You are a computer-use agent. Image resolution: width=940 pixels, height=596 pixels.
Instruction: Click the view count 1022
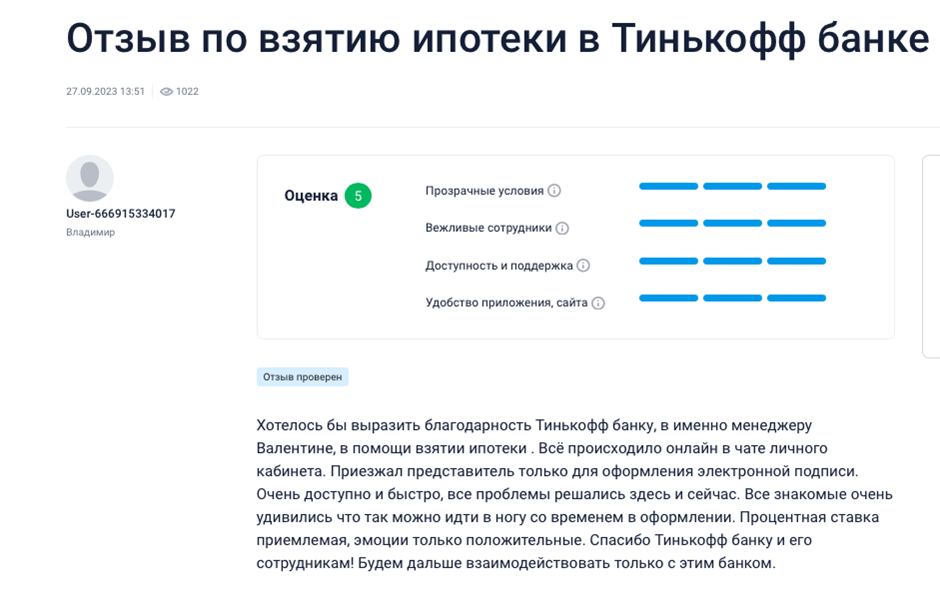pyautogui.click(x=187, y=92)
